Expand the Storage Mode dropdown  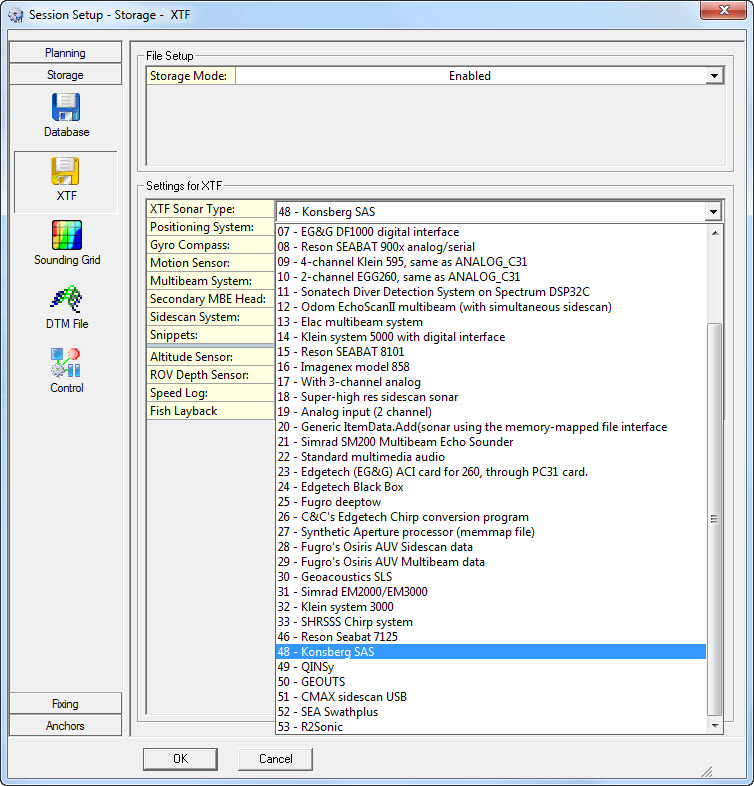click(714, 76)
